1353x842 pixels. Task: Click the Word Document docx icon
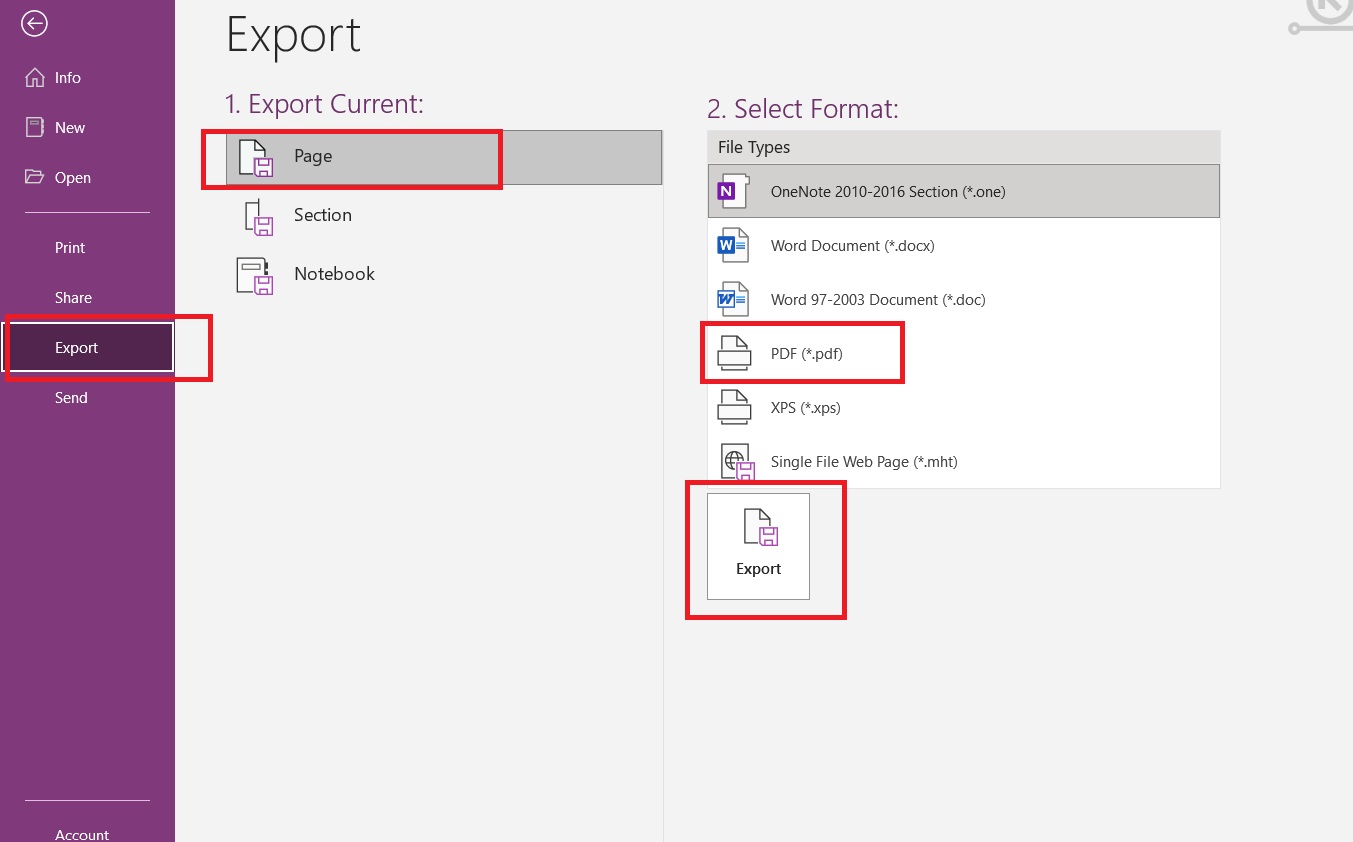[x=734, y=245]
